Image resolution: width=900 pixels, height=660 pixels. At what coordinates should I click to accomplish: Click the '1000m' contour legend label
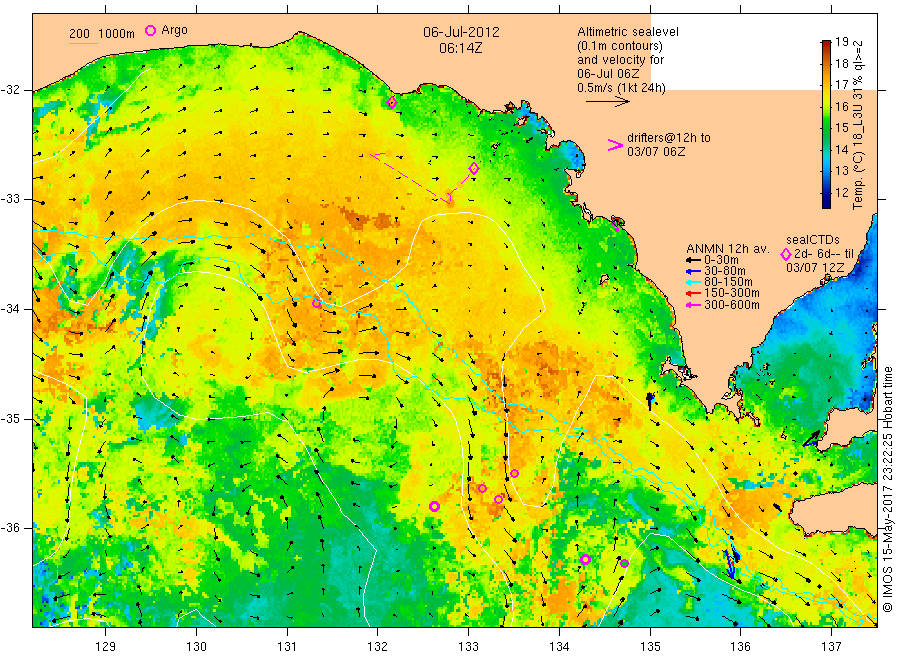point(117,34)
